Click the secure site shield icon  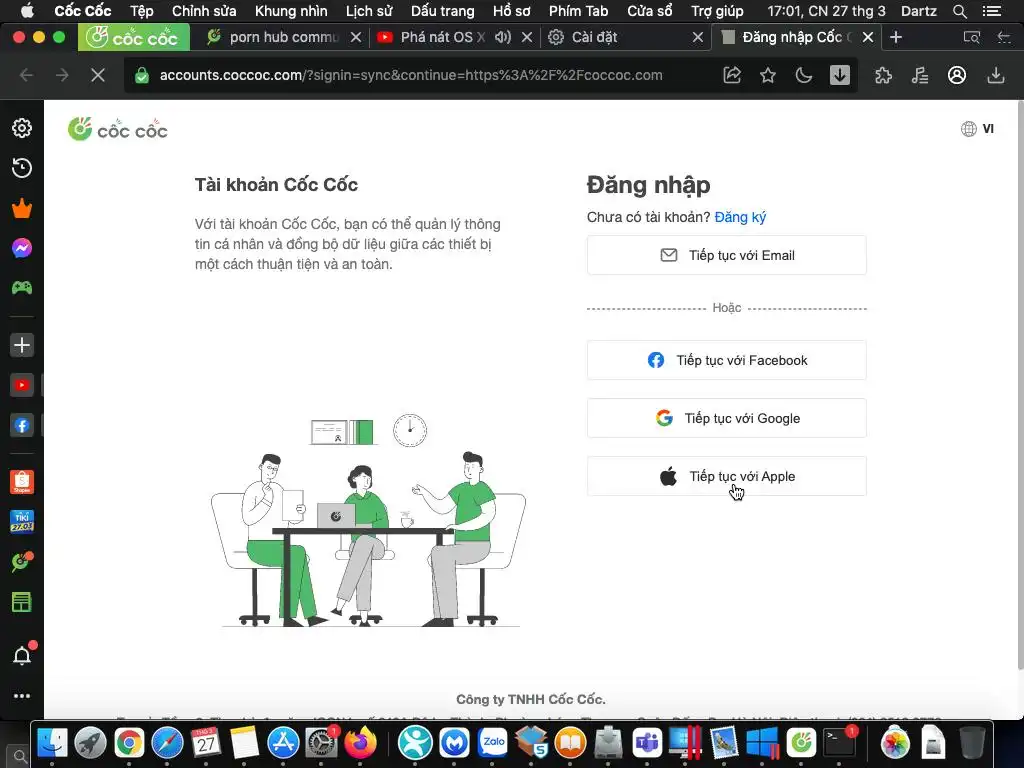pyautogui.click(x=142, y=76)
